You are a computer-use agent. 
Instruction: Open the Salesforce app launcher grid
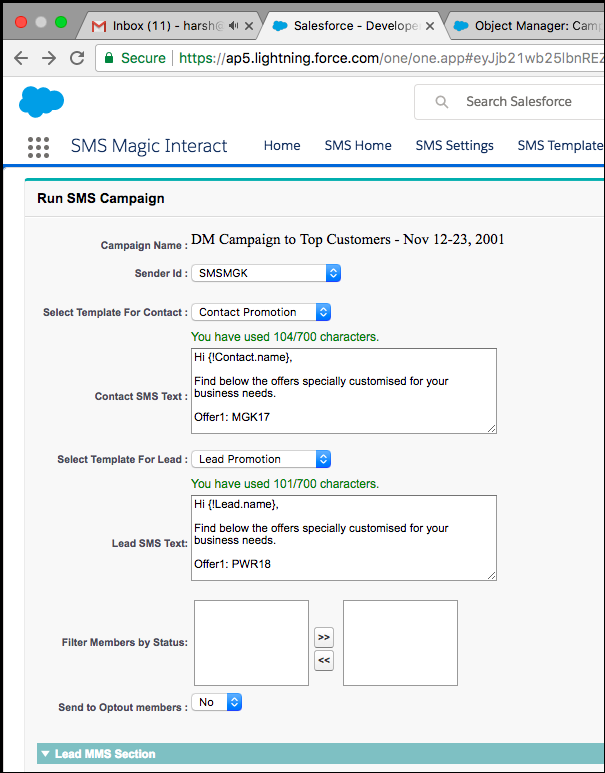[38, 147]
